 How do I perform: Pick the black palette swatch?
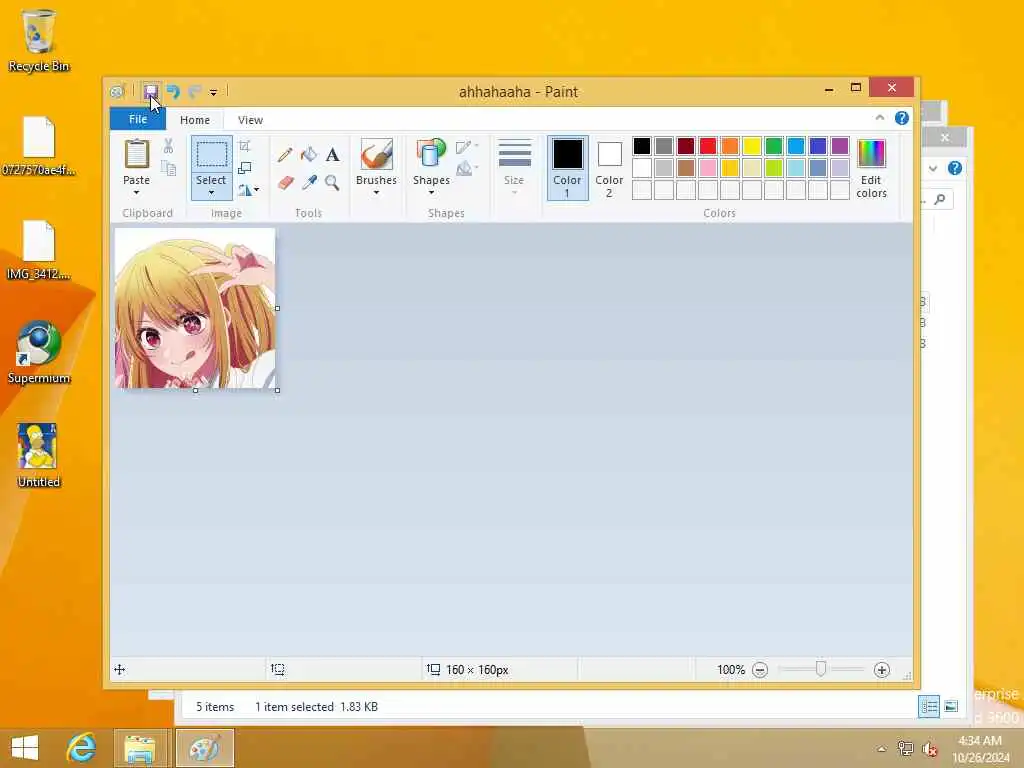click(x=642, y=146)
